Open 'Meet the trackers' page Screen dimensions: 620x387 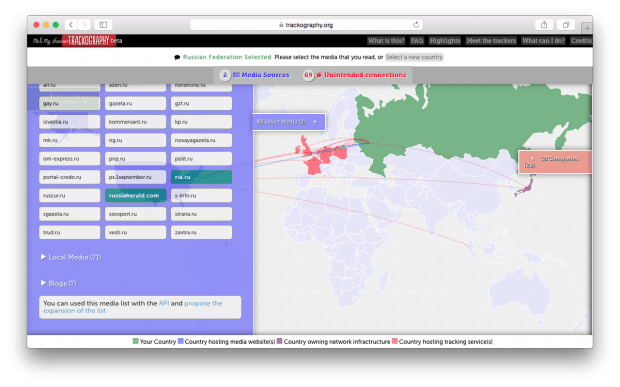pyautogui.click(x=491, y=40)
